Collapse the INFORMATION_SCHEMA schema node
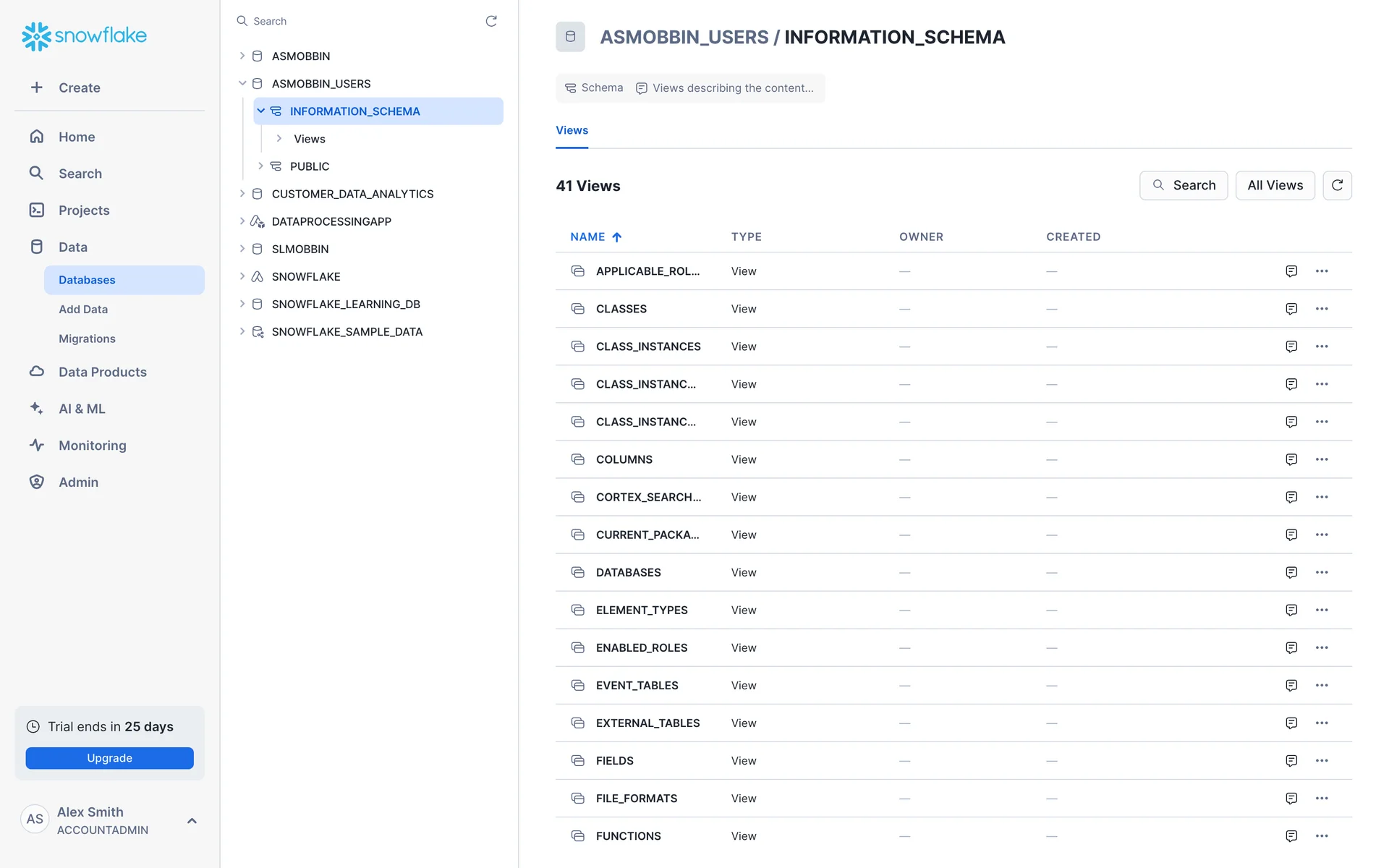 (x=261, y=111)
